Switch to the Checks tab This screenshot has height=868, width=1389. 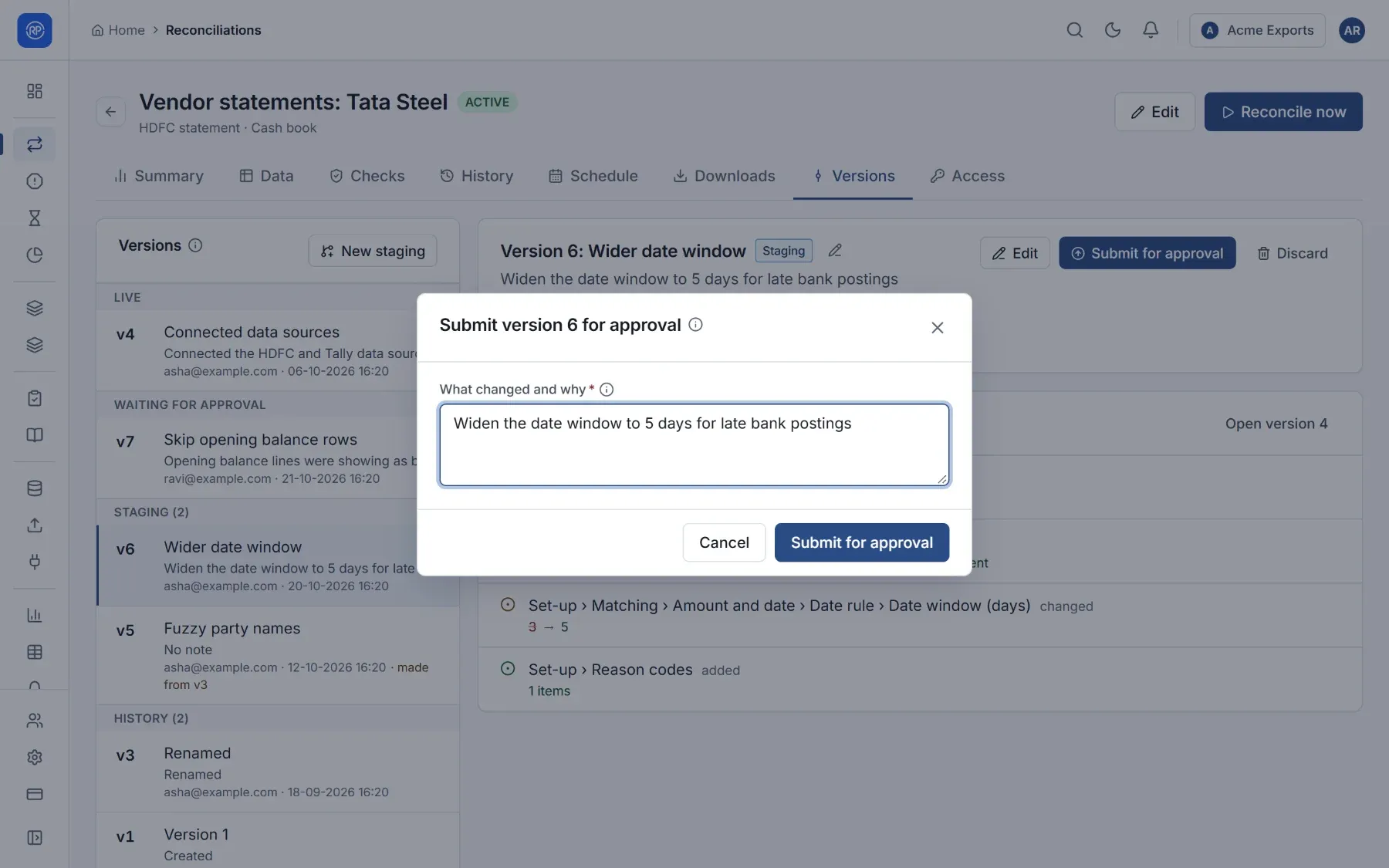[x=367, y=176]
